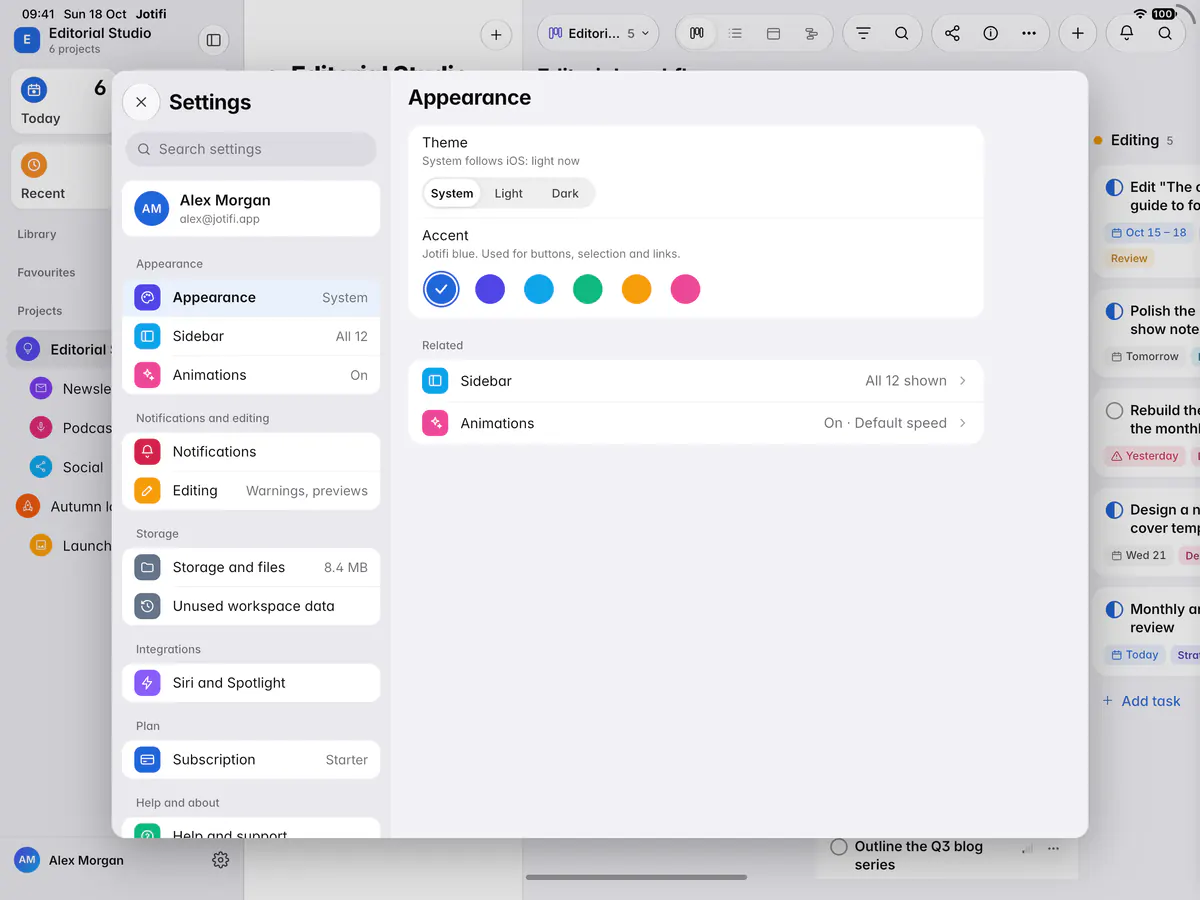Toggle status circle of Design a cover template
1200x900 pixels.
pyautogui.click(x=1114, y=510)
